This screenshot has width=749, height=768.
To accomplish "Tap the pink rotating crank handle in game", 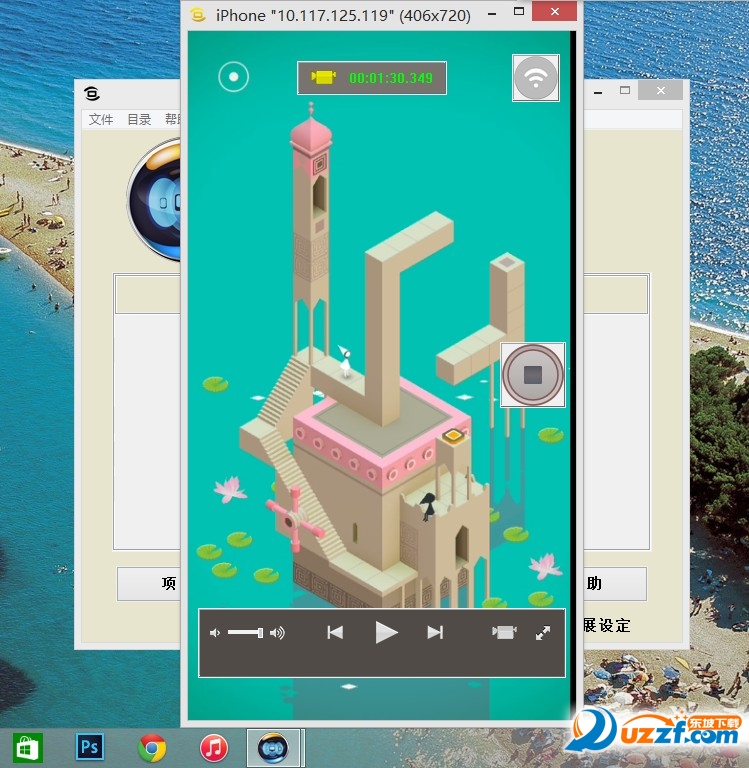I will click(294, 519).
